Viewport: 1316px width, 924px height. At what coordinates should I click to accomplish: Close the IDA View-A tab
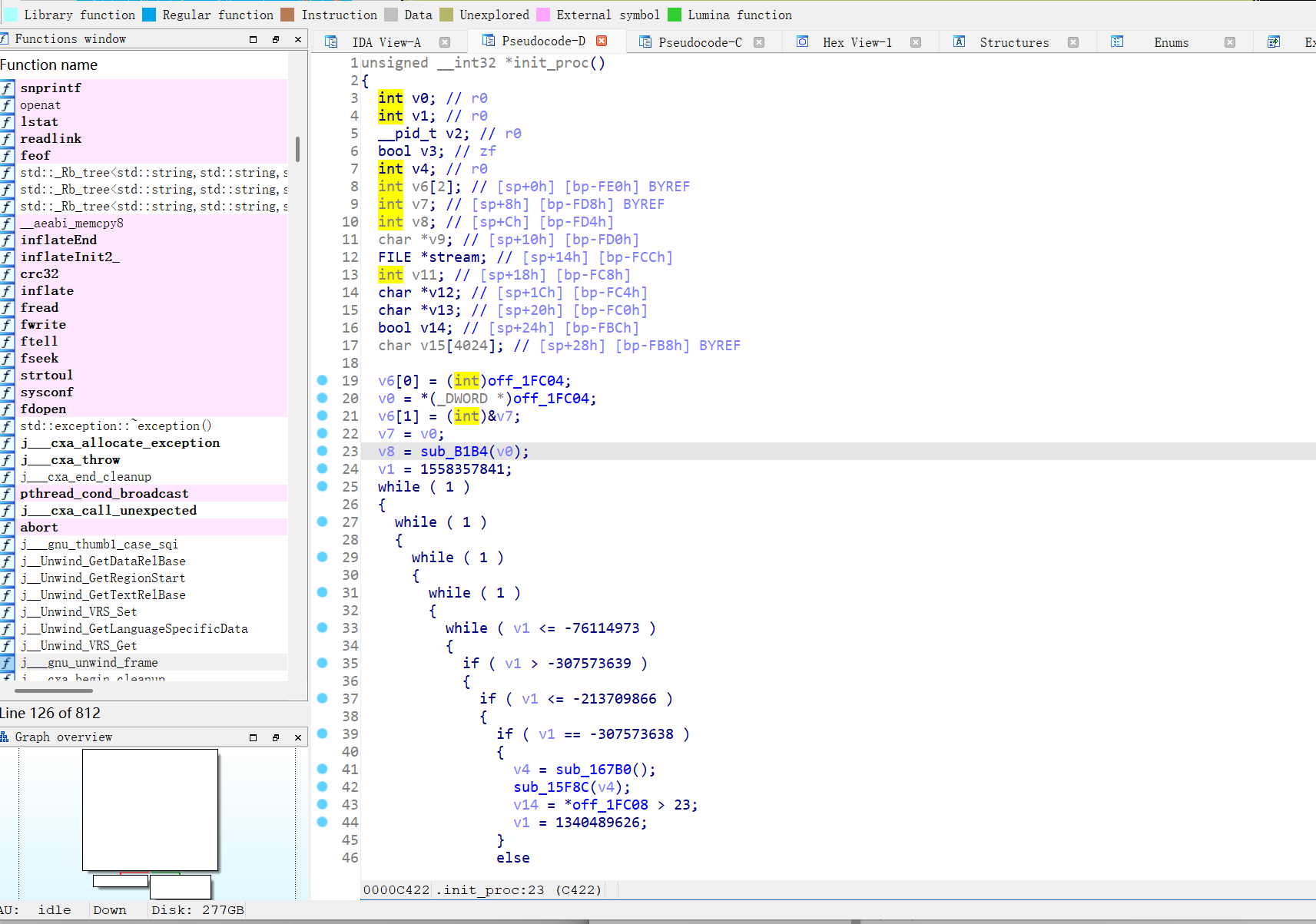tap(445, 42)
